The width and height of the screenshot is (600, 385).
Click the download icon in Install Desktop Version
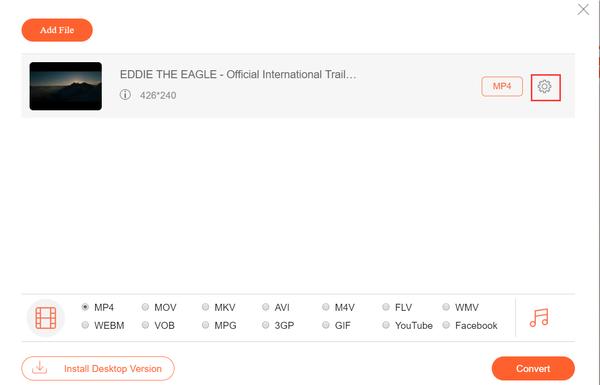tap(39, 368)
